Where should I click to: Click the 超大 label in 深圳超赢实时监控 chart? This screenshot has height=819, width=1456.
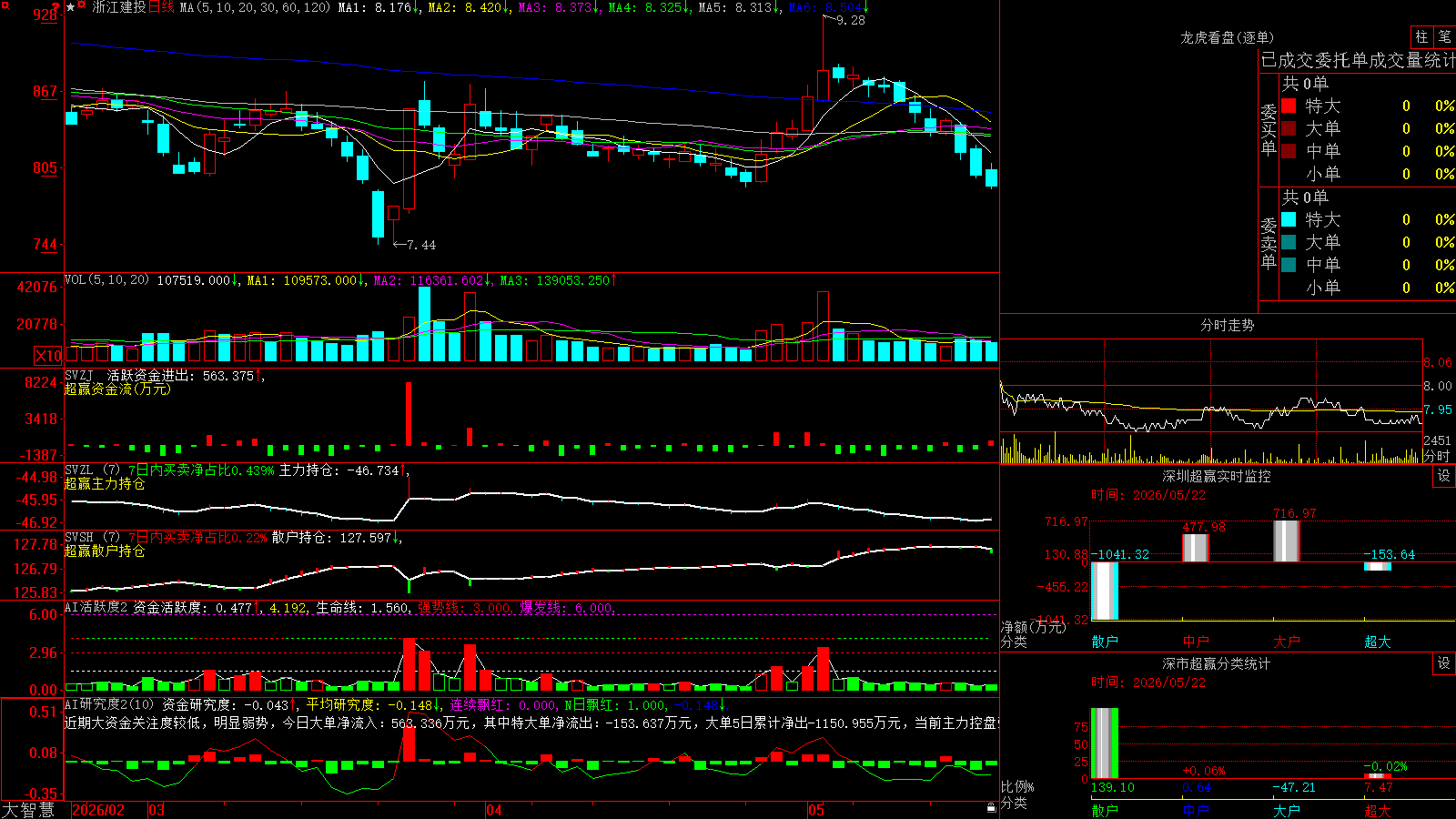[x=1378, y=642]
